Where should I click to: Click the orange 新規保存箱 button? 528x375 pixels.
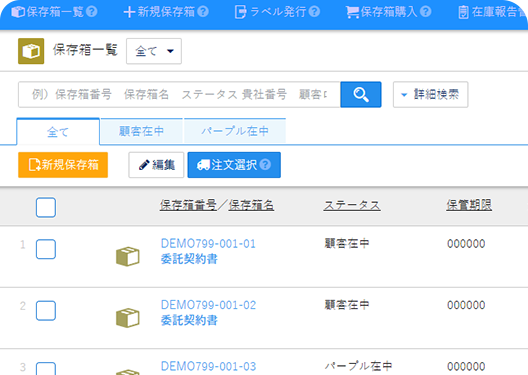pyautogui.click(x=63, y=165)
